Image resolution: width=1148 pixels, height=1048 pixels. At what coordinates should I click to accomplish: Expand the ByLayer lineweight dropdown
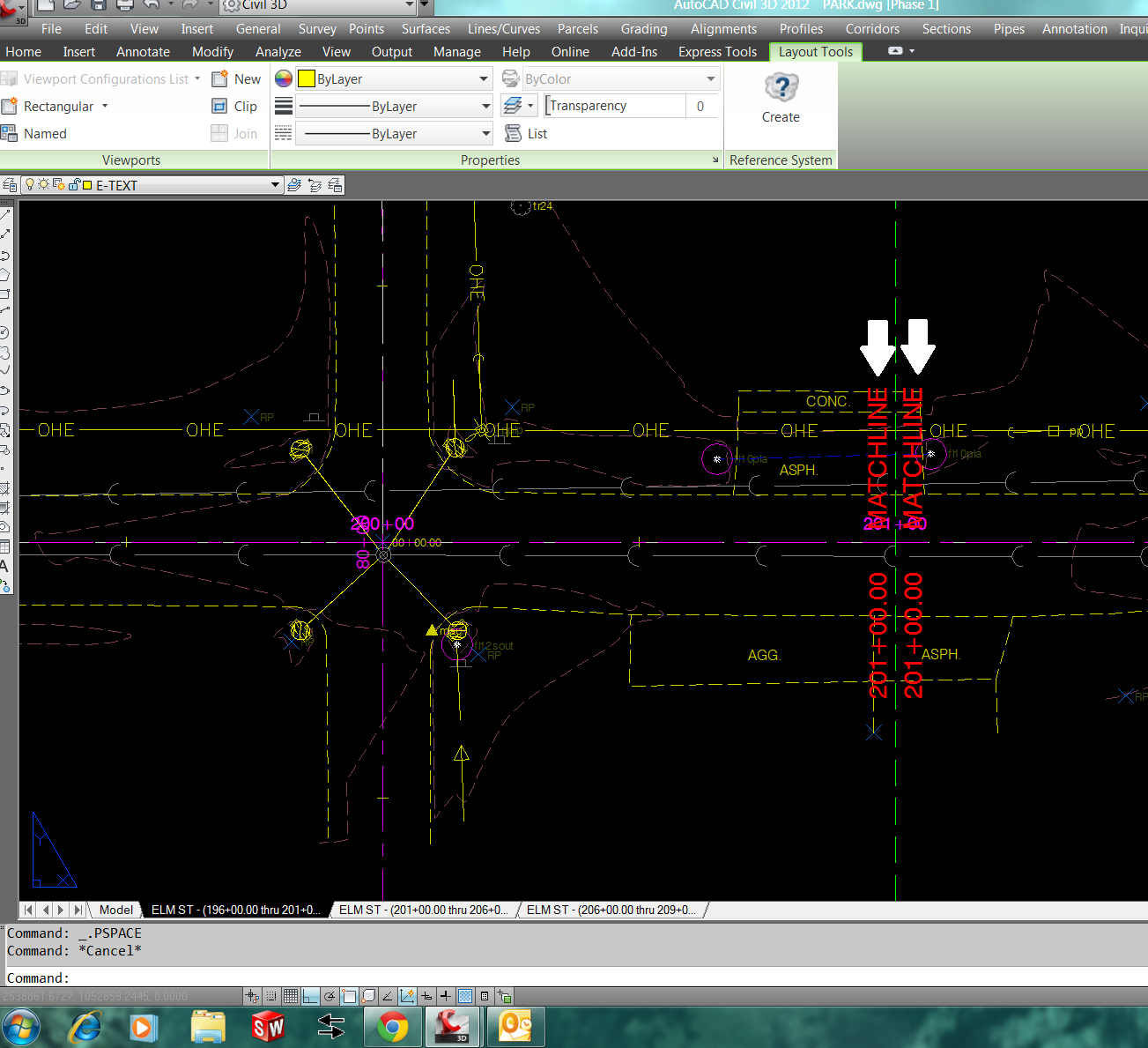point(485,107)
